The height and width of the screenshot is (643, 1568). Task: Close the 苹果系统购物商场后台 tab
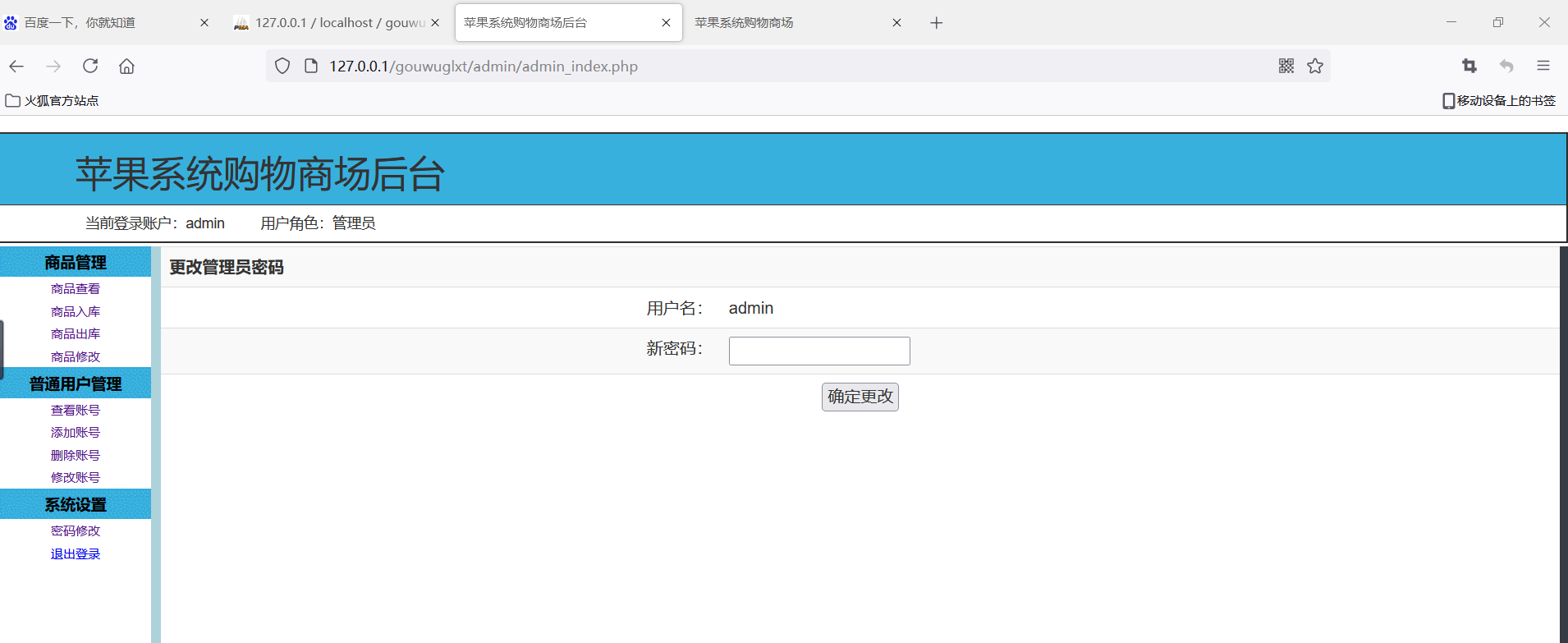666,23
